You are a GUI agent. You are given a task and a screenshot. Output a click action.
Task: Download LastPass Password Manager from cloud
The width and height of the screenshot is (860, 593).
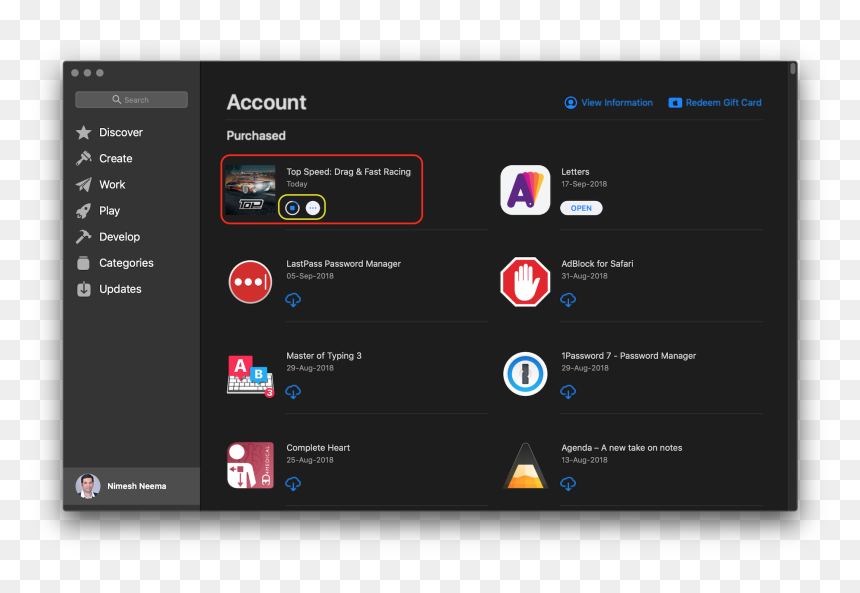point(293,300)
